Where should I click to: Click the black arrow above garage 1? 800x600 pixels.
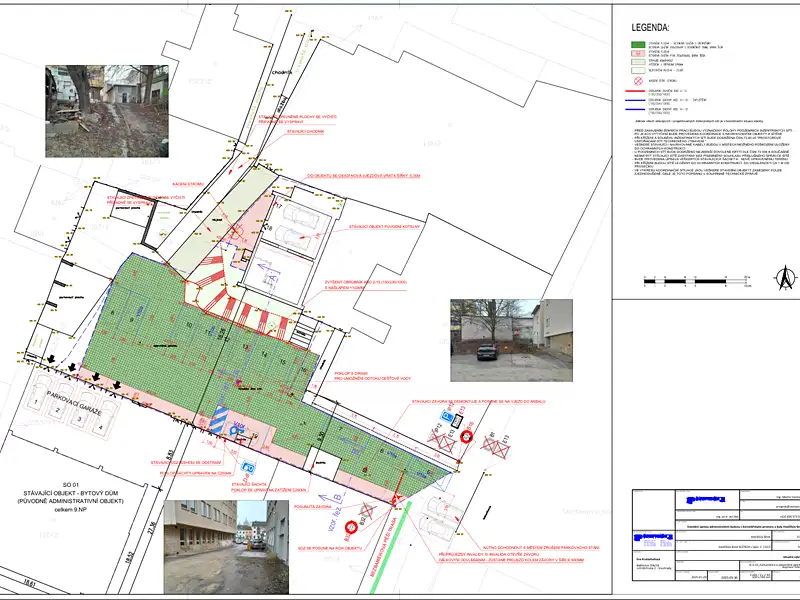pos(51,360)
